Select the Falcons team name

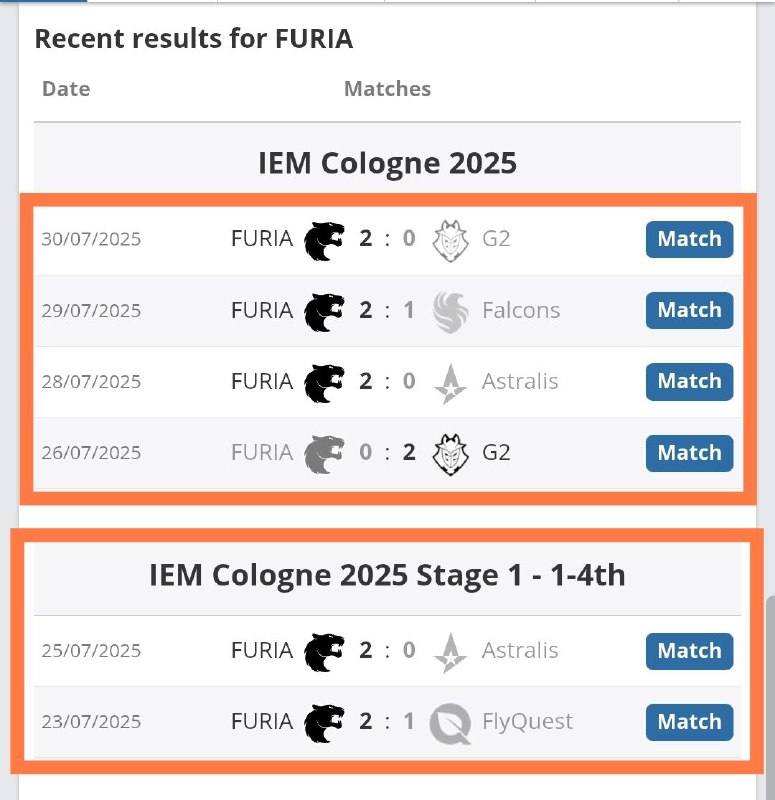tap(521, 311)
